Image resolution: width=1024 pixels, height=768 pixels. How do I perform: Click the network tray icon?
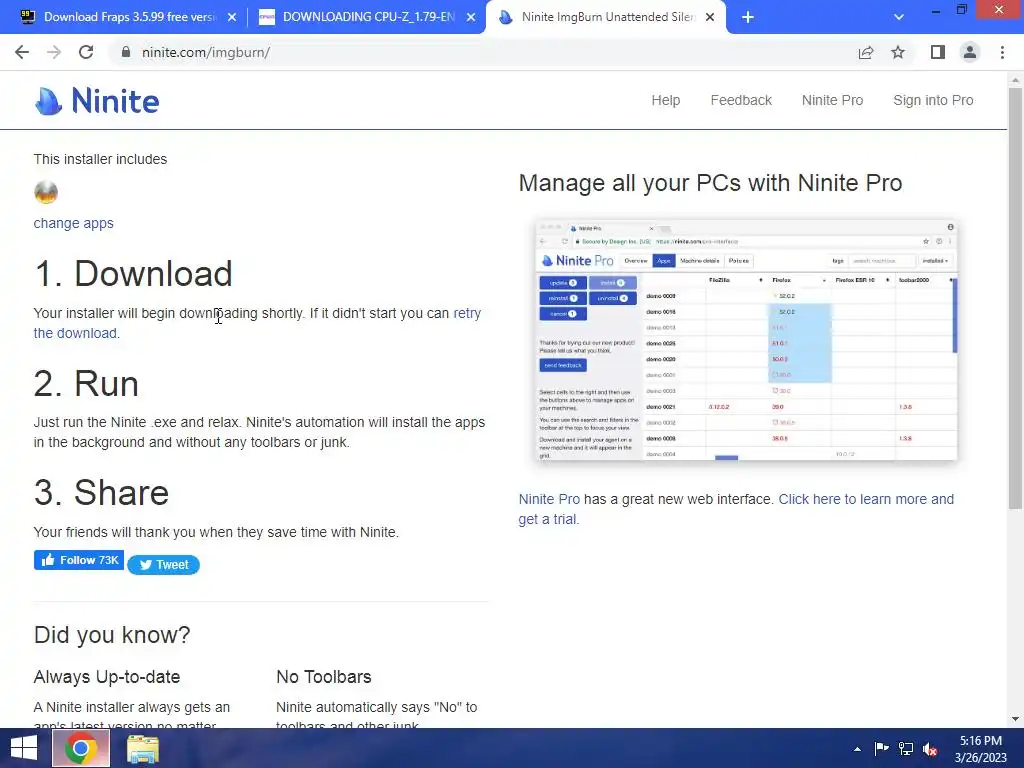click(906, 749)
